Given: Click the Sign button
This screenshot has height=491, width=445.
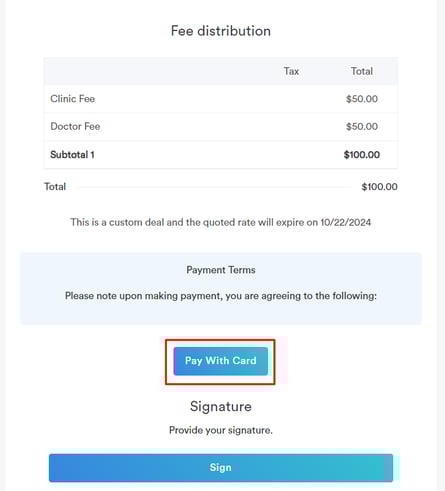Looking at the screenshot, I should 221,468.
